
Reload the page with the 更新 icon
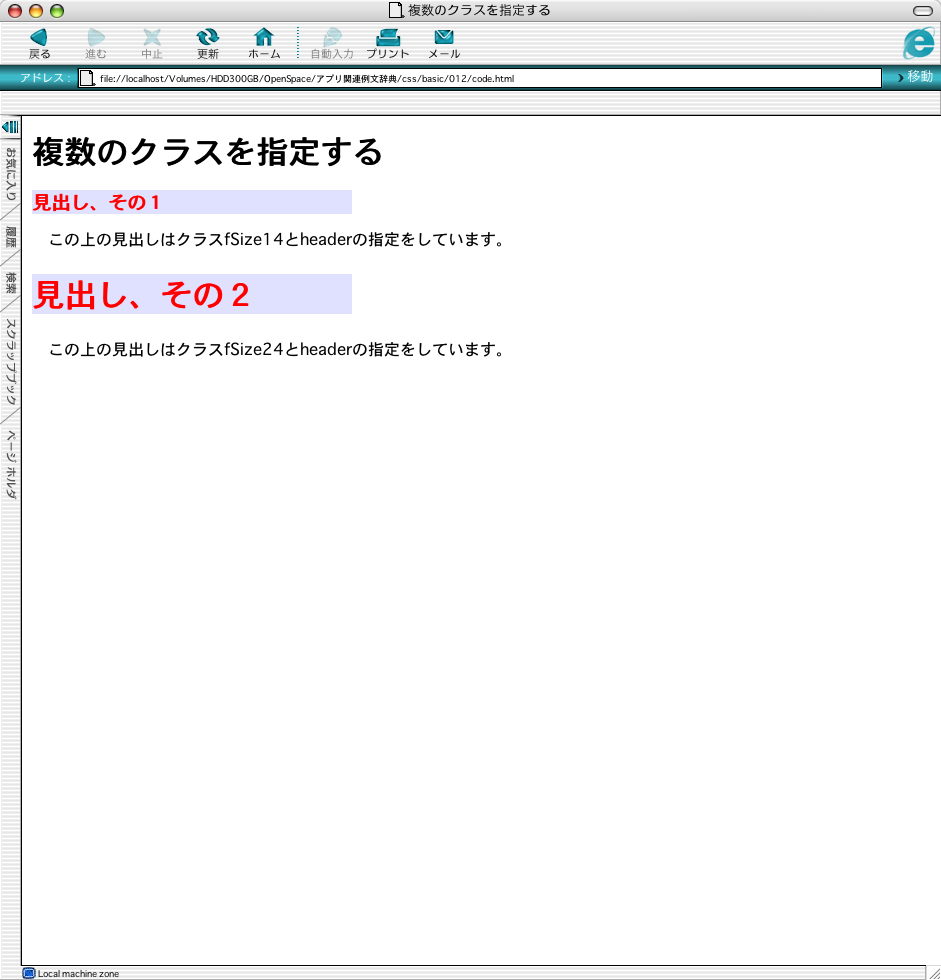pos(207,38)
